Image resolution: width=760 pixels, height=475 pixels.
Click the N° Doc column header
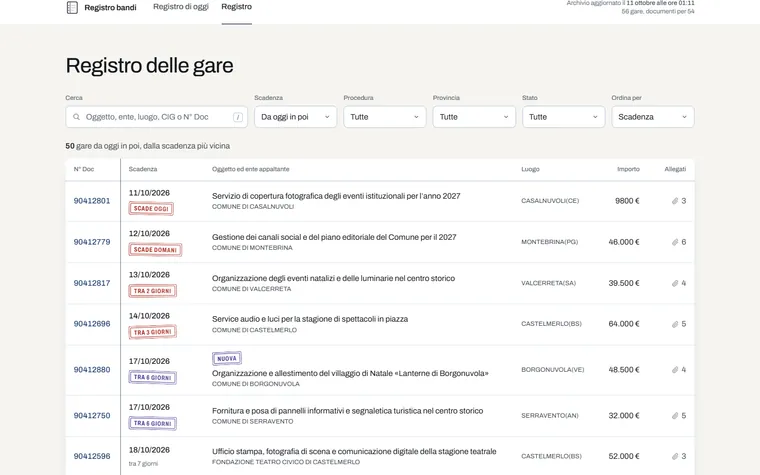(84, 169)
